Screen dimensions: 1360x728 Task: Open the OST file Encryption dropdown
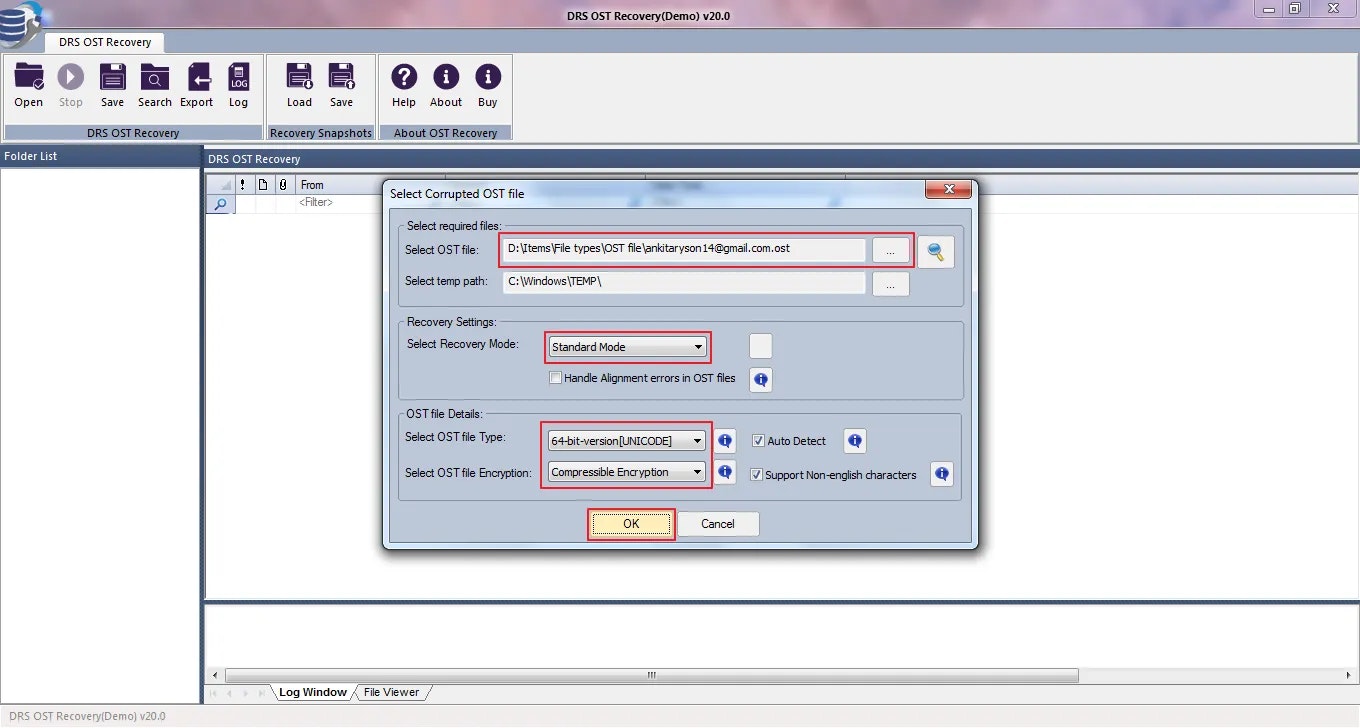628,472
